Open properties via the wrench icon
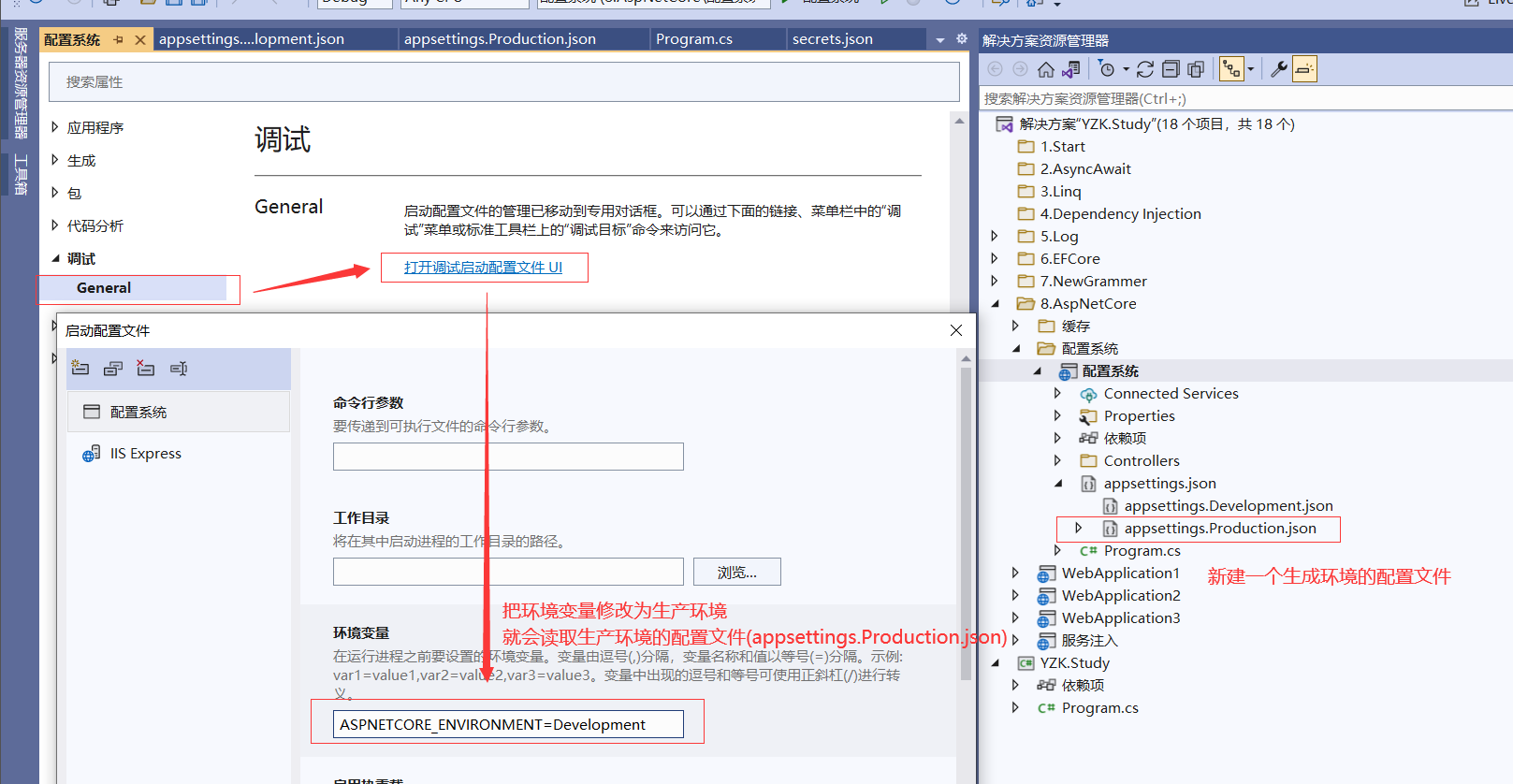 (x=1279, y=68)
